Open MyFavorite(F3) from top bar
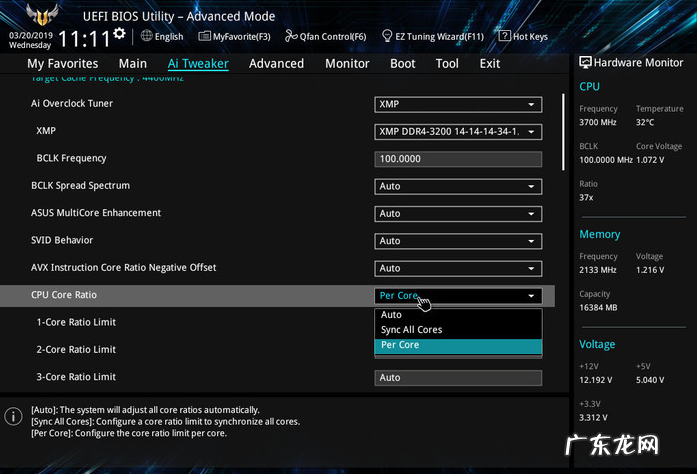 point(205,37)
